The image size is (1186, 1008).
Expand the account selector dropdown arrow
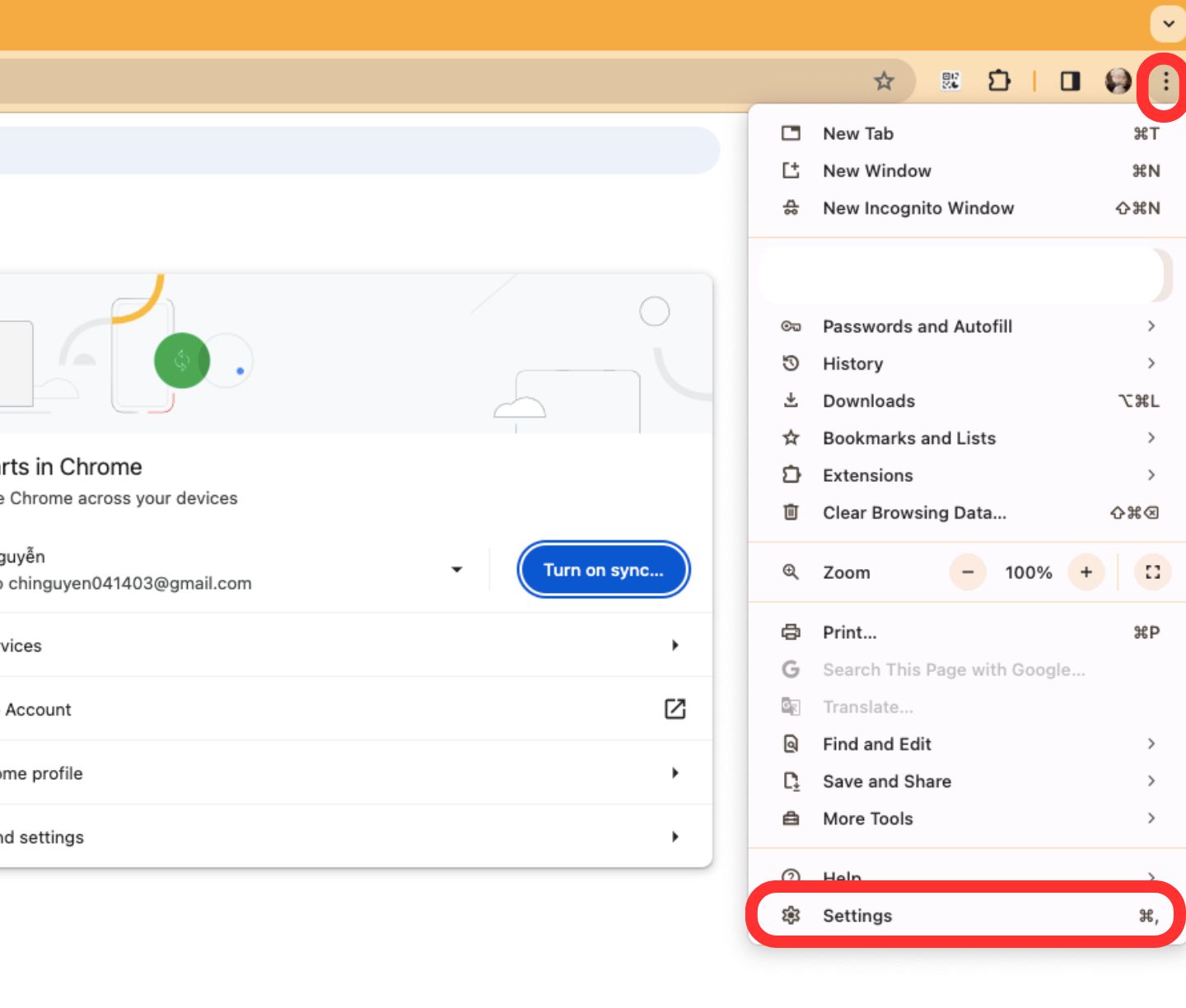[x=457, y=570]
